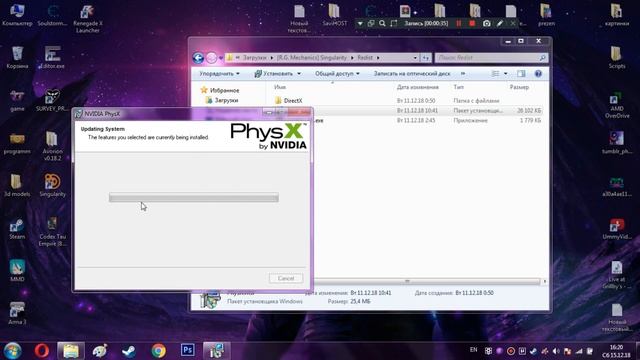The image size is (640, 360).
Task: Open the volume control in tray
Action: click(556, 351)
